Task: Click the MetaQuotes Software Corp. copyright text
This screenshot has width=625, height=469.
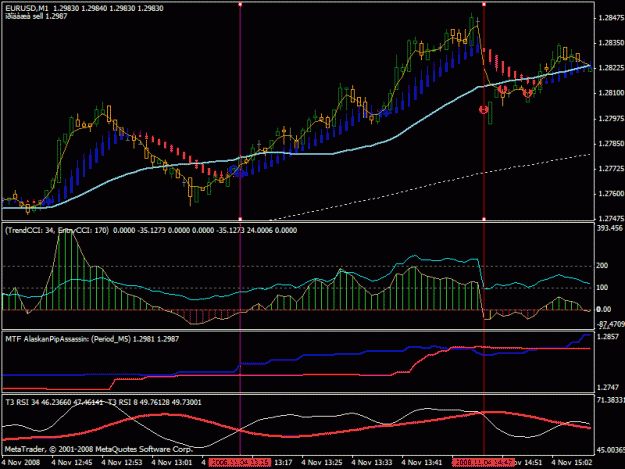Action: 99,449
